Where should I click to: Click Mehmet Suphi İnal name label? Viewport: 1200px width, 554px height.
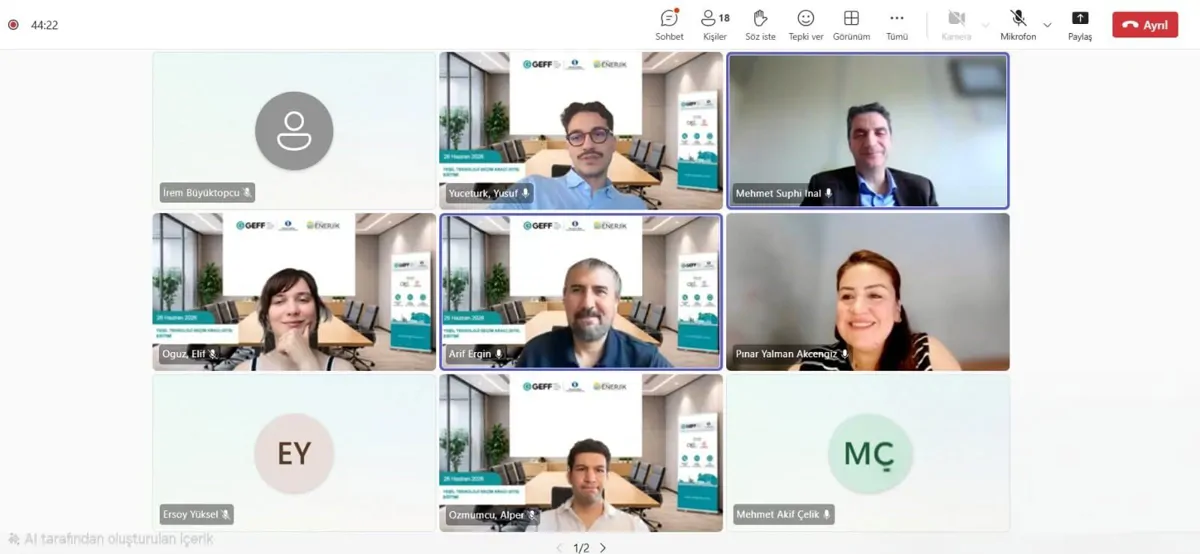784,193
